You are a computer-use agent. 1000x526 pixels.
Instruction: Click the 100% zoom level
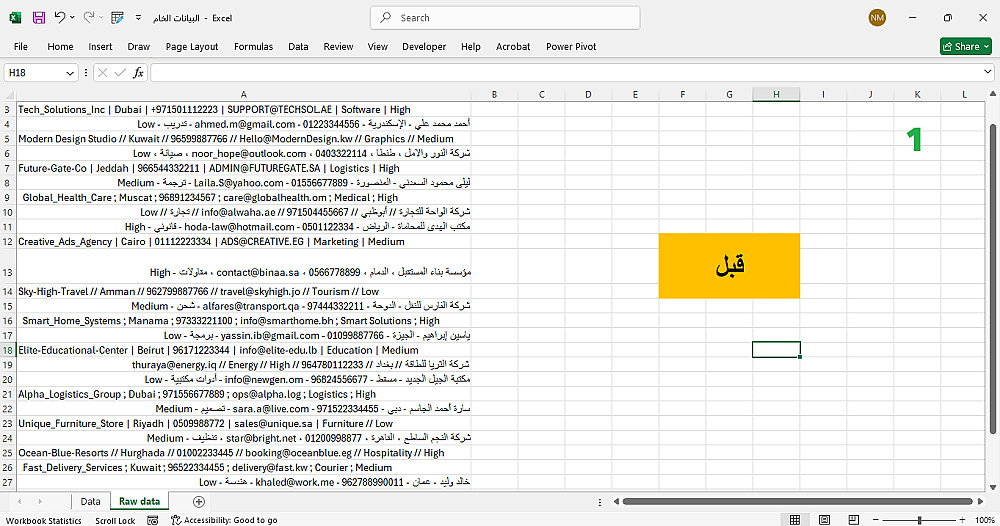[x=985, y=520]
